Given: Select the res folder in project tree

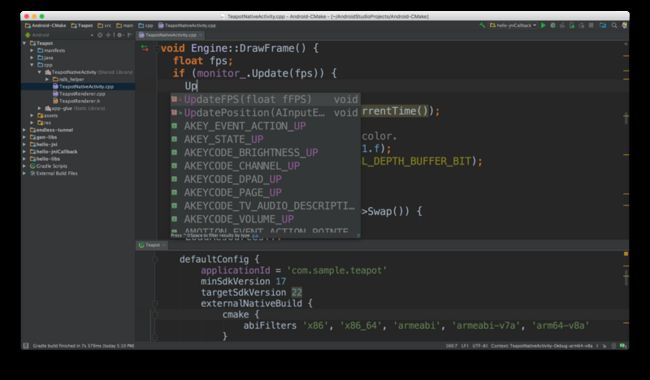Looking at the screenshot, I should pos(44,123).
